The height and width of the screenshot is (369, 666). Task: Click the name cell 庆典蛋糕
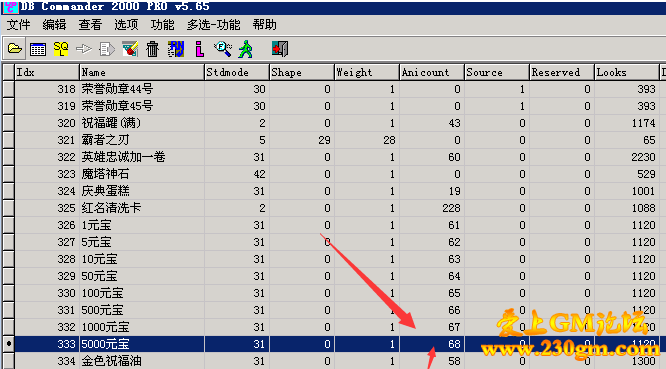(x=142, y=191)
